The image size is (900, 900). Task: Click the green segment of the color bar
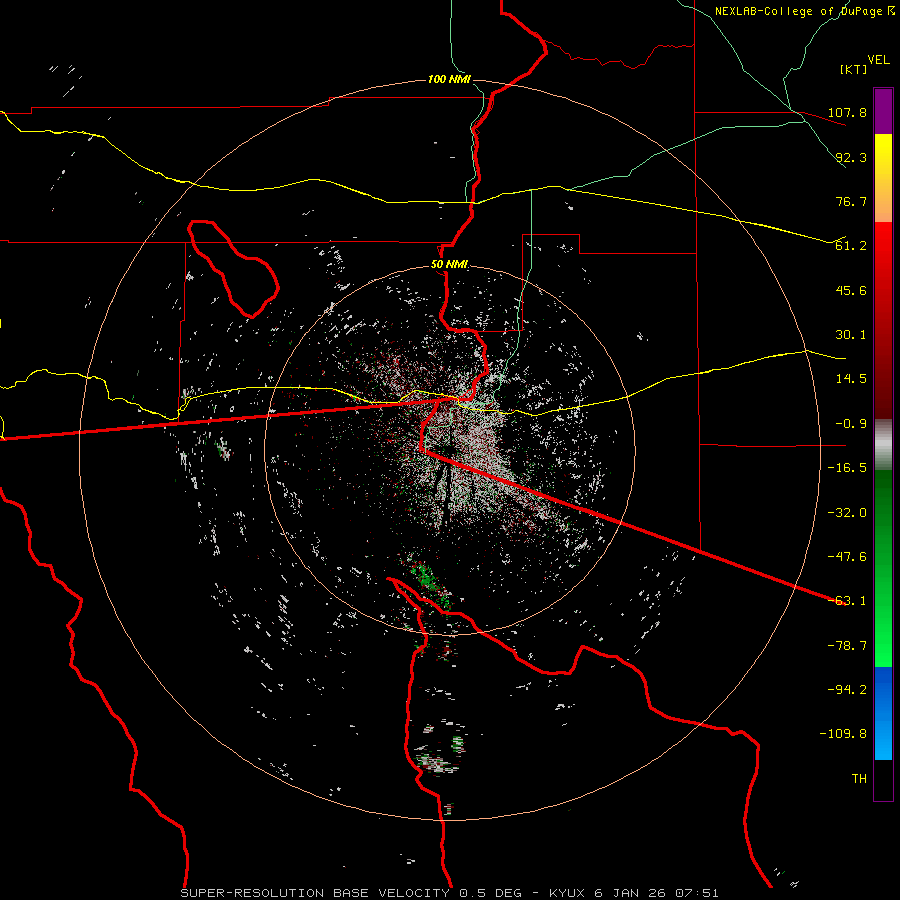[883, 568]
